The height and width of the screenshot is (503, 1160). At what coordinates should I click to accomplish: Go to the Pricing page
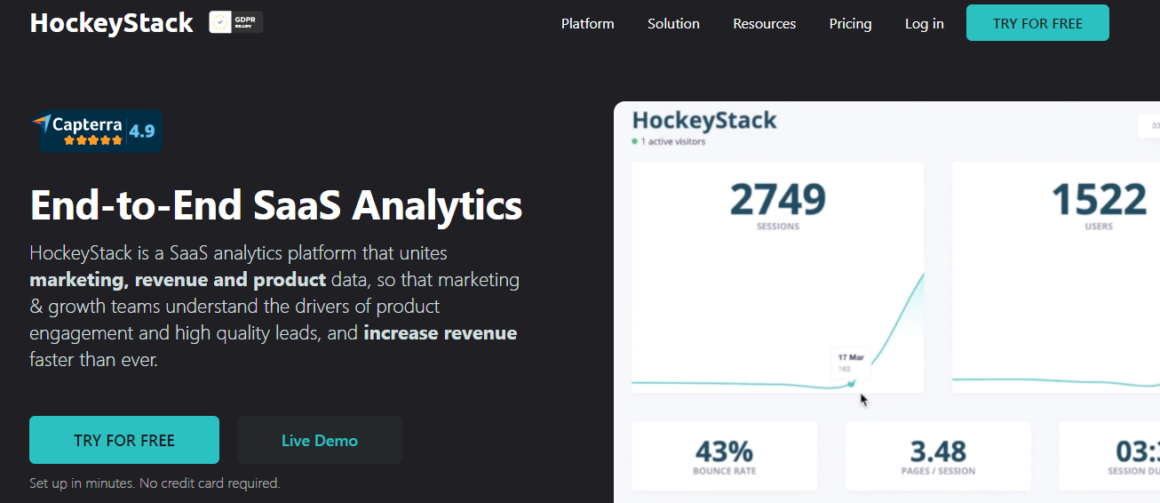[x=850, y=24]
